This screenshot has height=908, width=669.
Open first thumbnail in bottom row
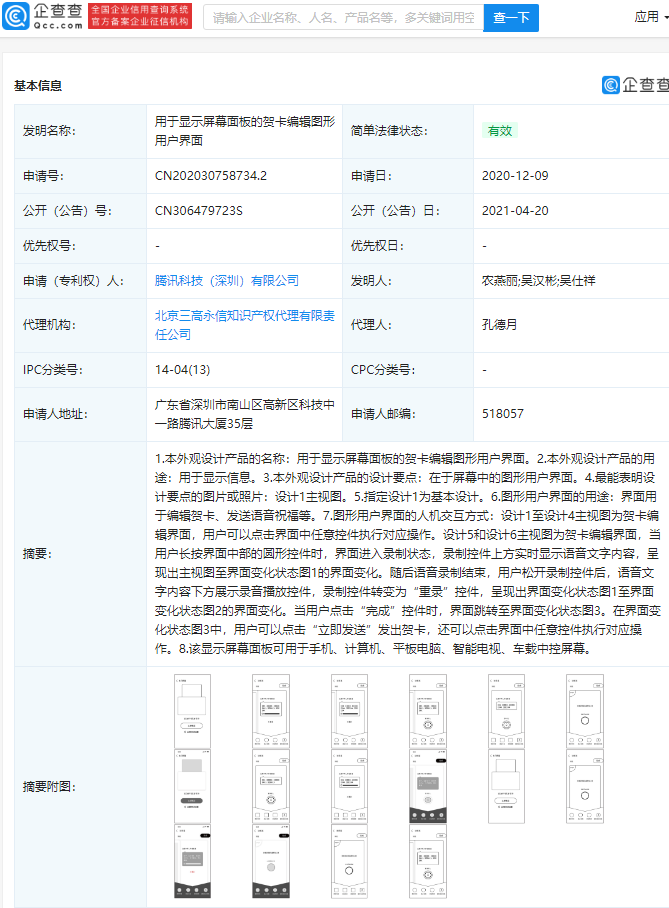point(193,862)
